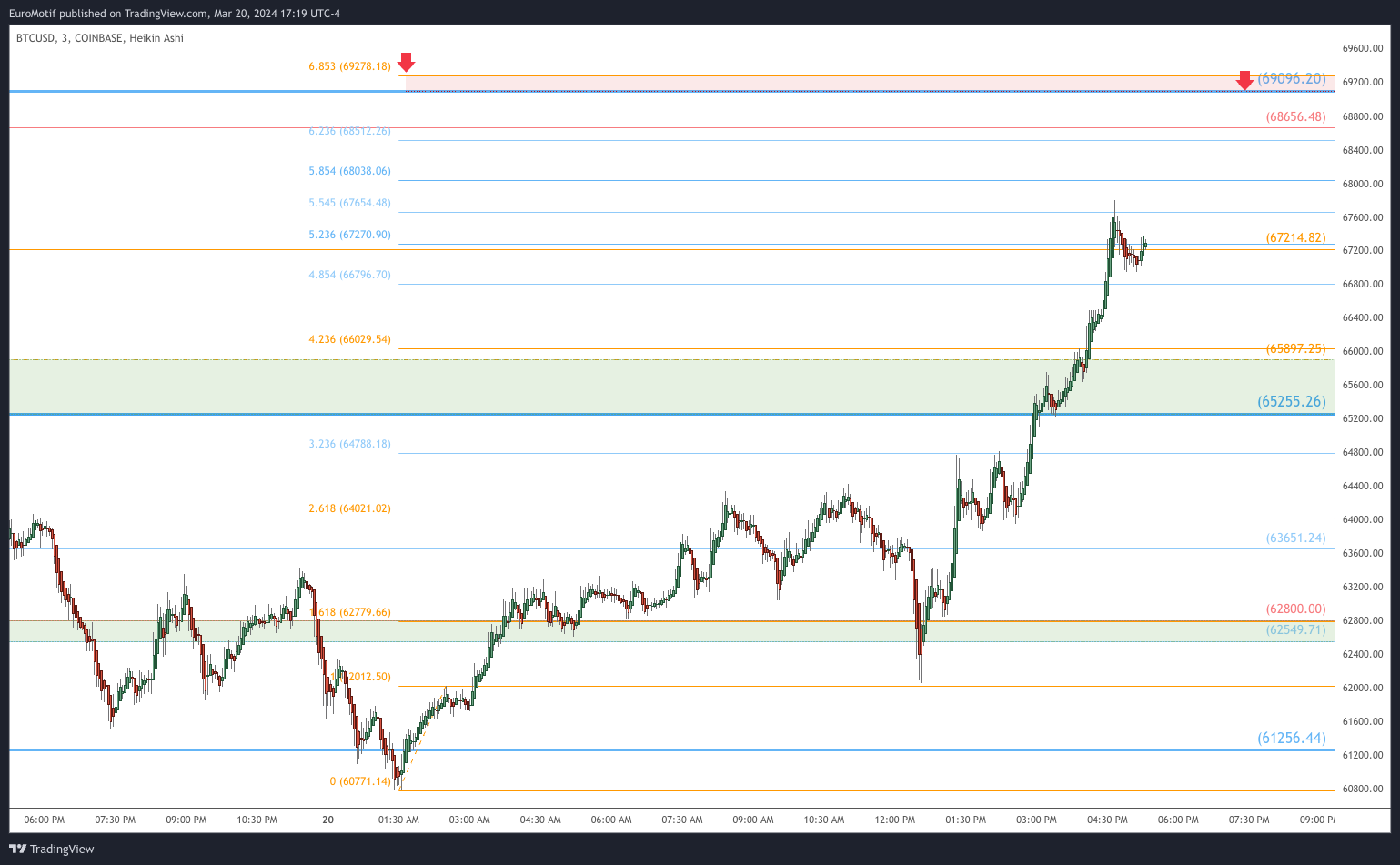Select the 3.236 (64788.18) Fibonacci label

tap(350, 444)
